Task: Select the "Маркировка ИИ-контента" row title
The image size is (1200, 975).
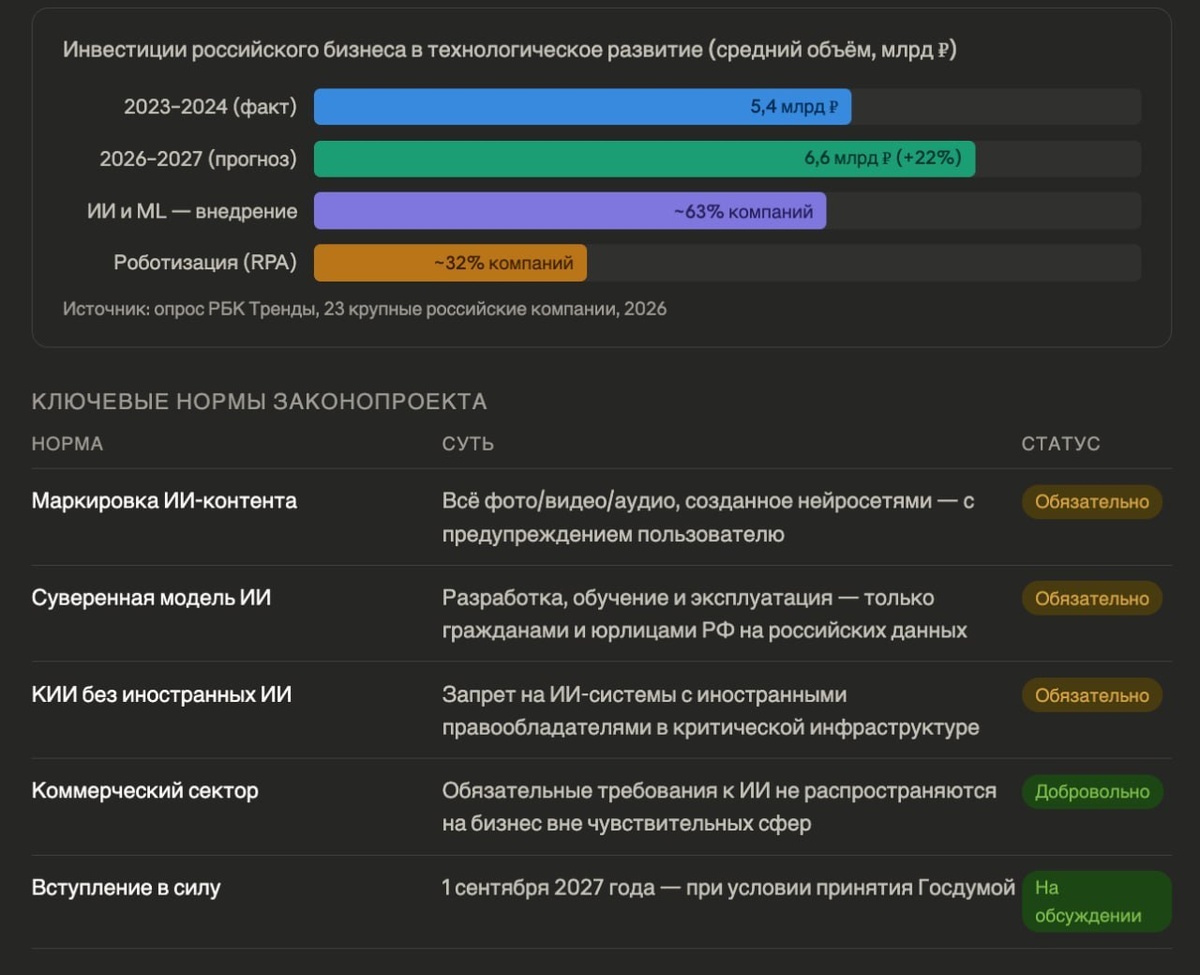Action: (164, 501)
